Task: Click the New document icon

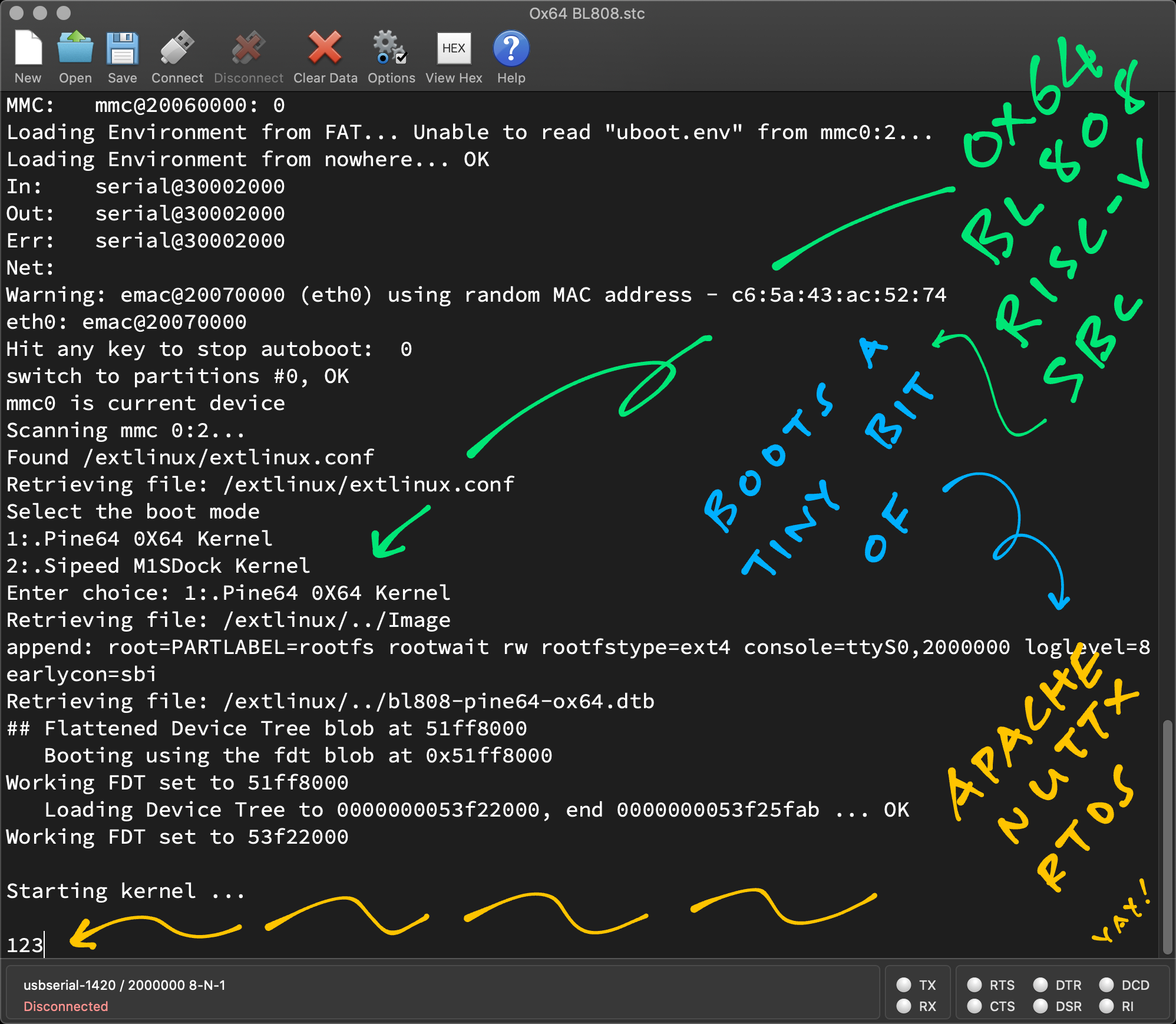Action: [x=28, y=48]
